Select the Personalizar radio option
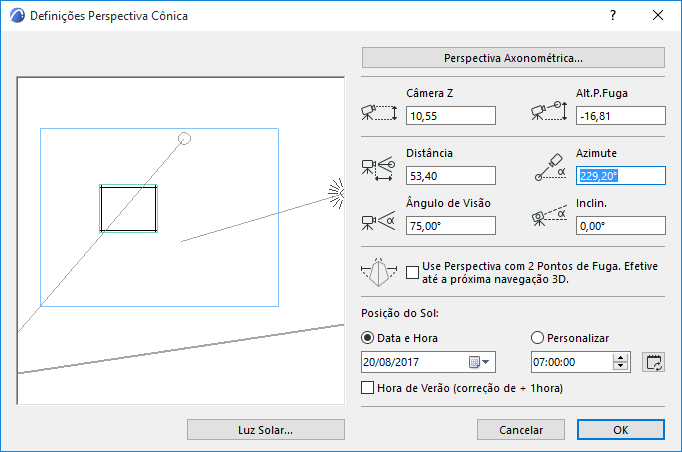 point(538,338)
